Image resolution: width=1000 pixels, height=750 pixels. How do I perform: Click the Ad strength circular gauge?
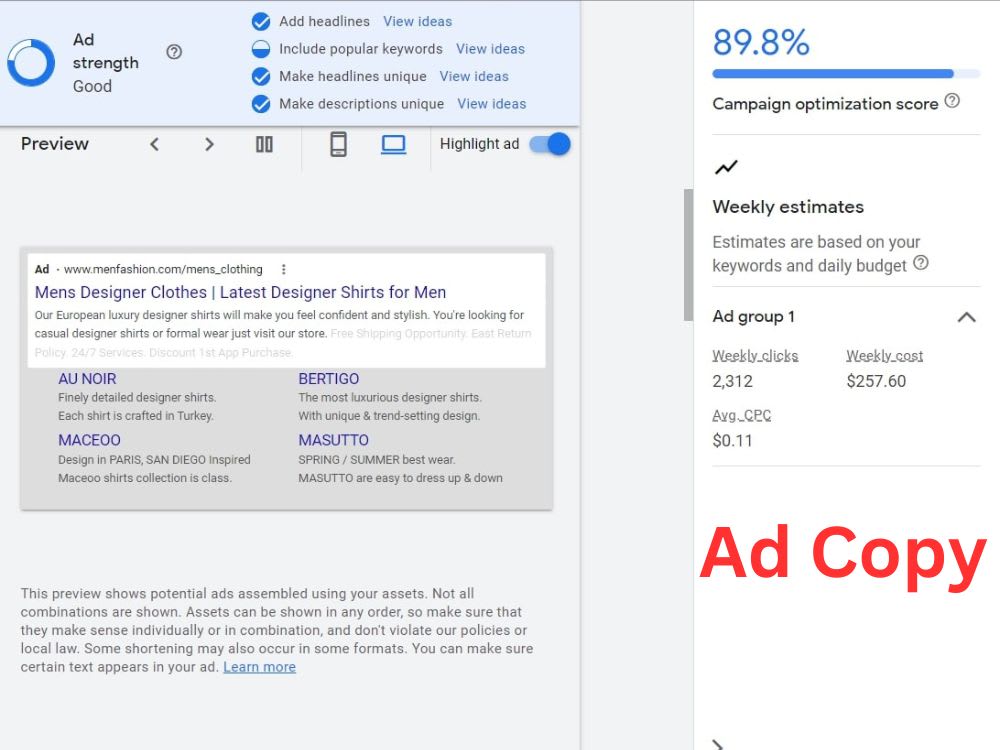[31, 62]
